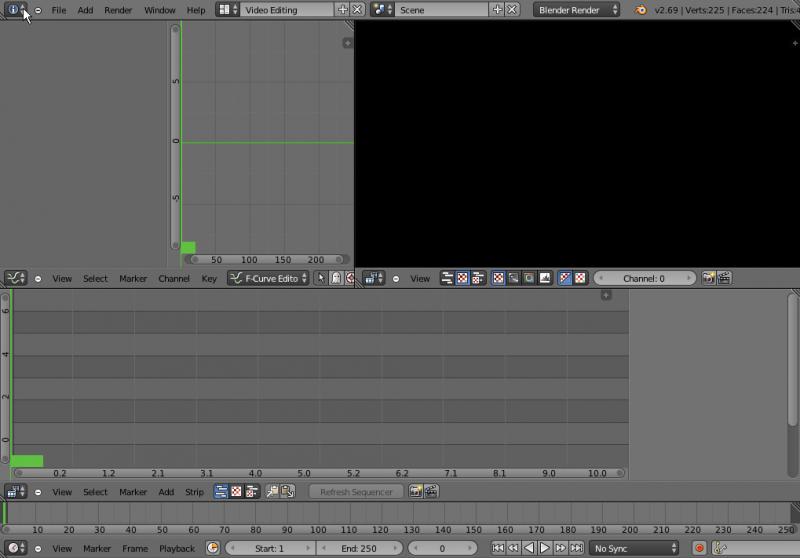The image size is (800, 558).
Task: Collapse the sequencer header menus
Action: click(x=38, y=492)
